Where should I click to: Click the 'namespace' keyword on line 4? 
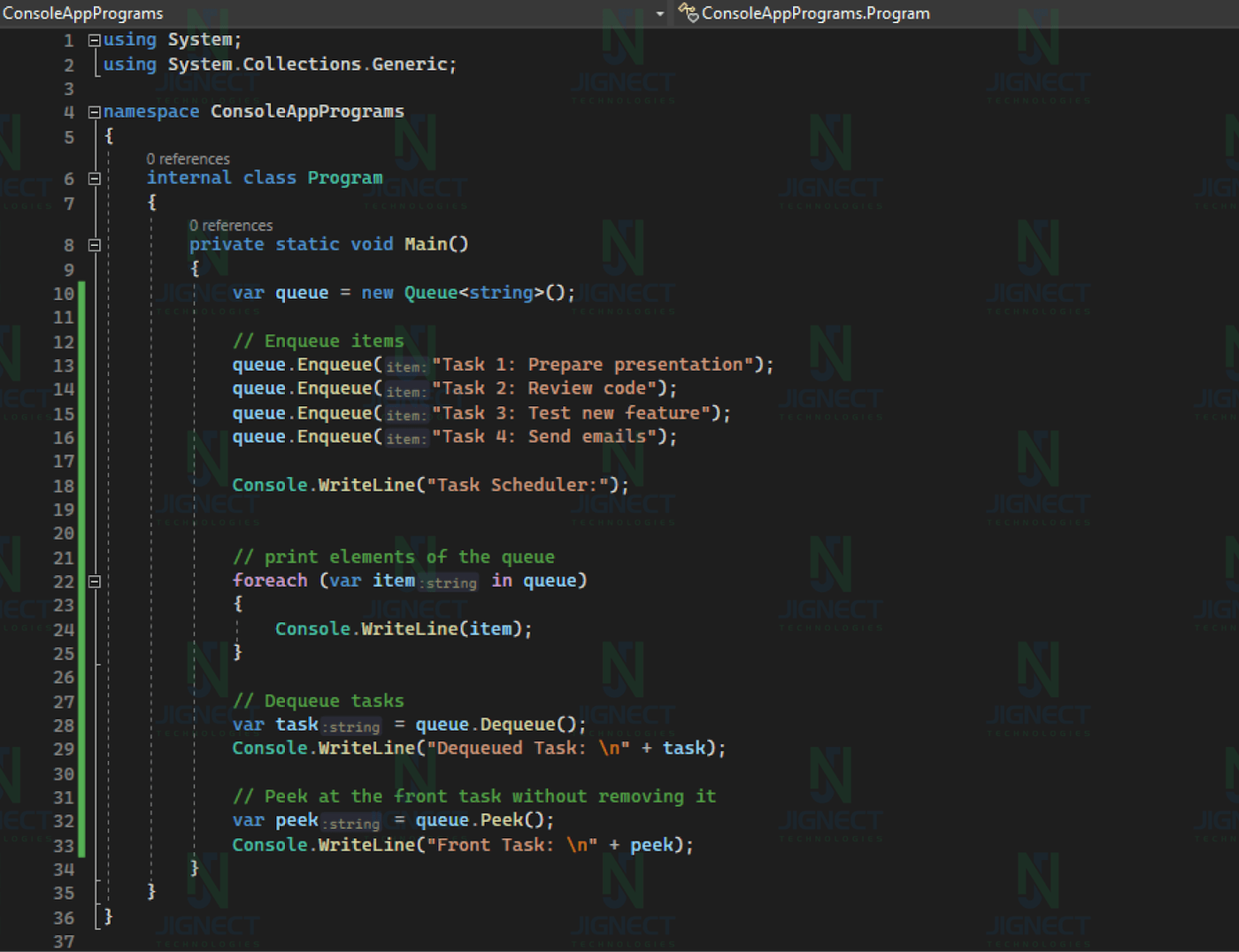pos(151,111)
